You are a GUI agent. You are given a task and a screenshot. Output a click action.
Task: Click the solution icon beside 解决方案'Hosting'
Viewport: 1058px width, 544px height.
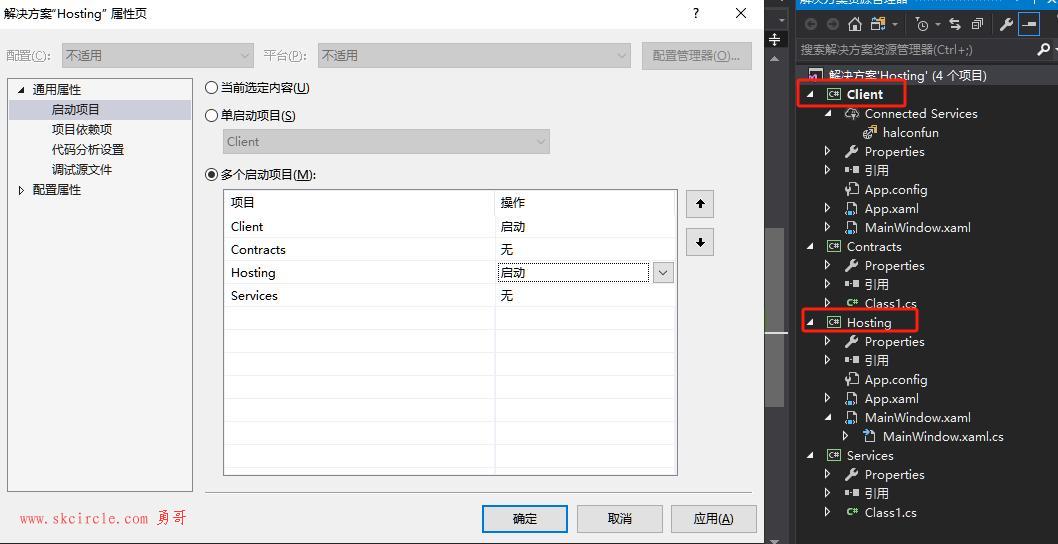(815, 76)
